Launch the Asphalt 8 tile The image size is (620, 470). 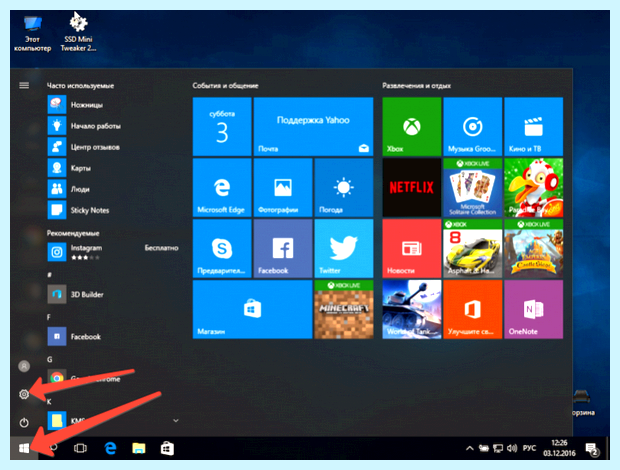pos(473,248)
